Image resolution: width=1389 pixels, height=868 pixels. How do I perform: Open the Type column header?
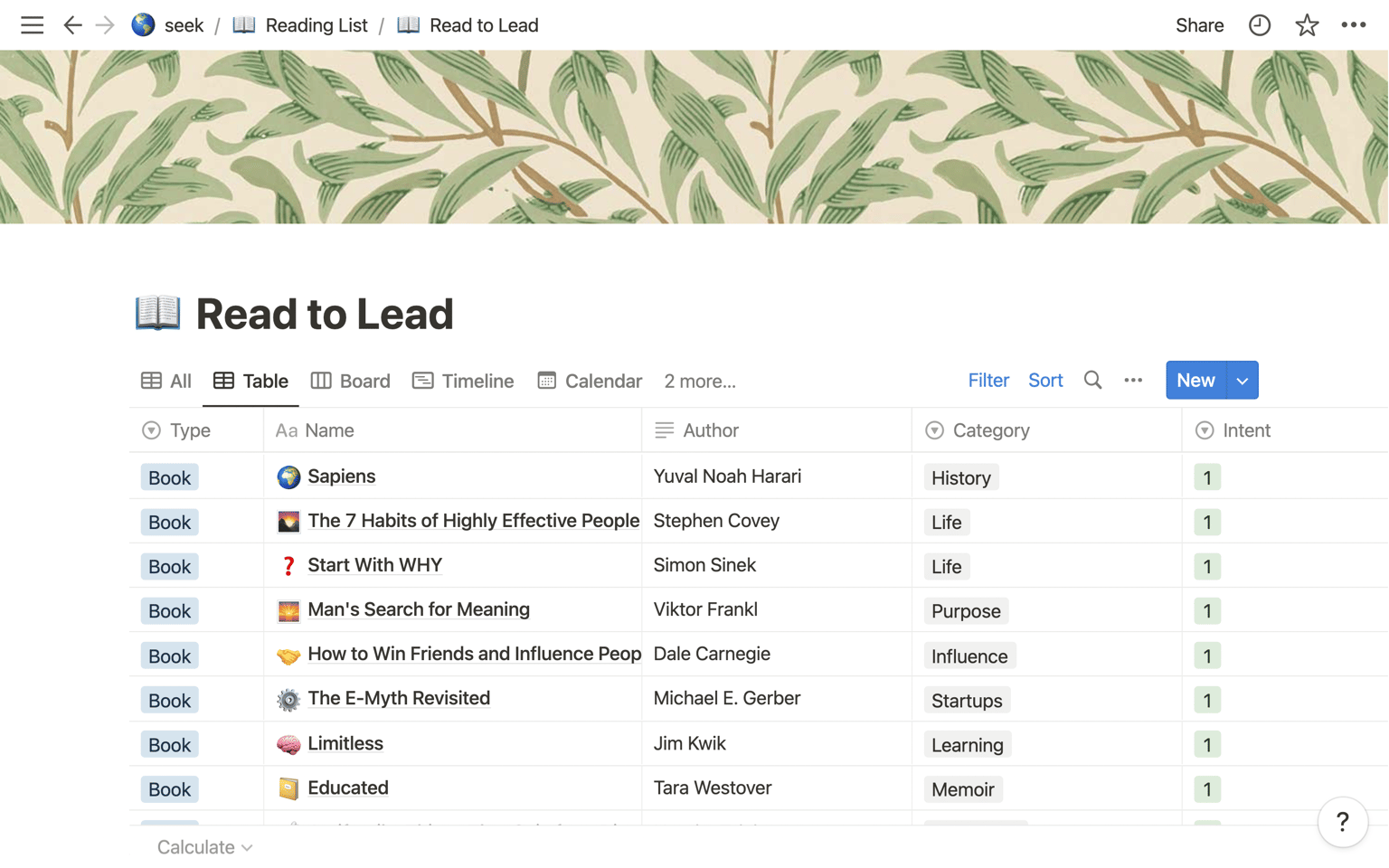coord(196,430)
